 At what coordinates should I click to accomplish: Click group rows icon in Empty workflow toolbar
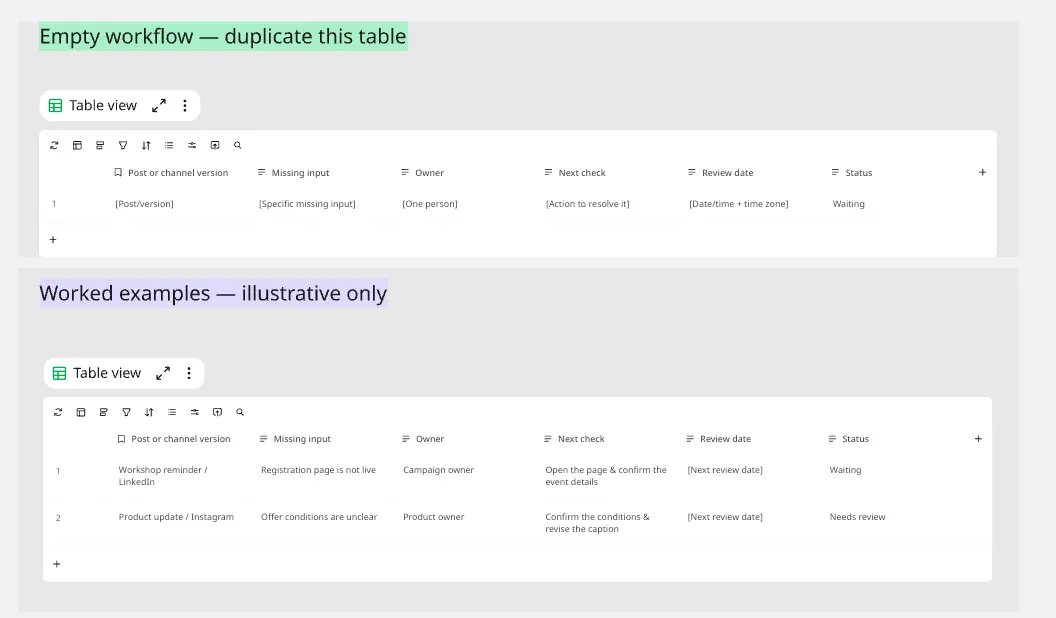coord(100,145)
